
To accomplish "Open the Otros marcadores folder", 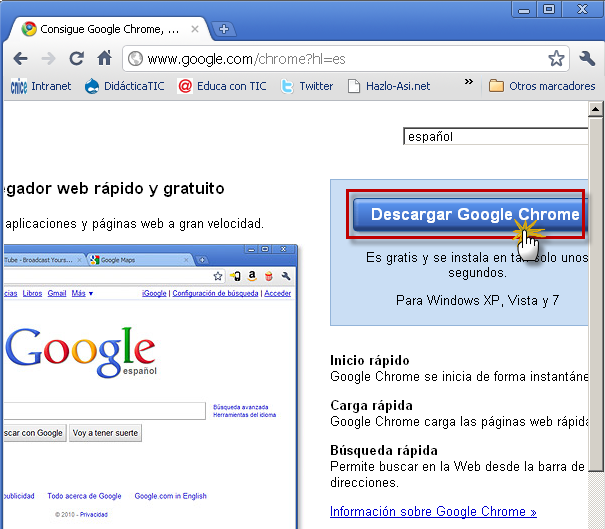I will click(541, 86).
